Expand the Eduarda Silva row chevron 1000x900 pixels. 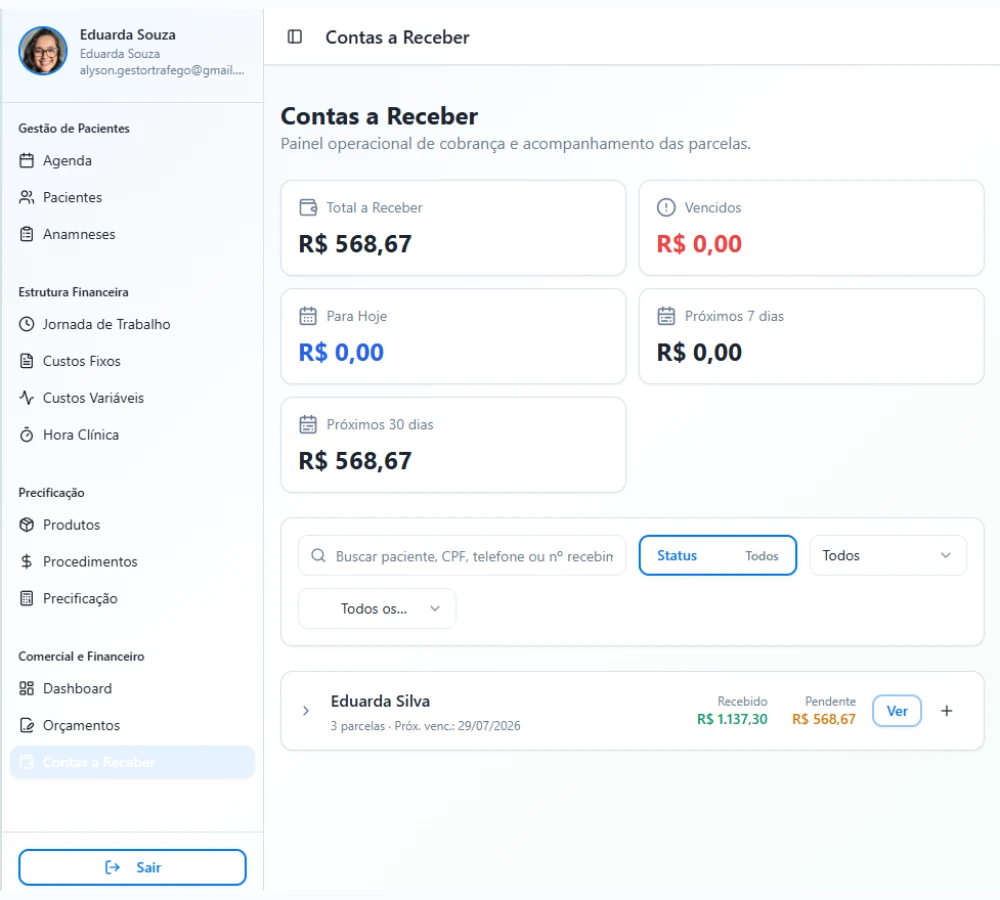pos(305,711)
